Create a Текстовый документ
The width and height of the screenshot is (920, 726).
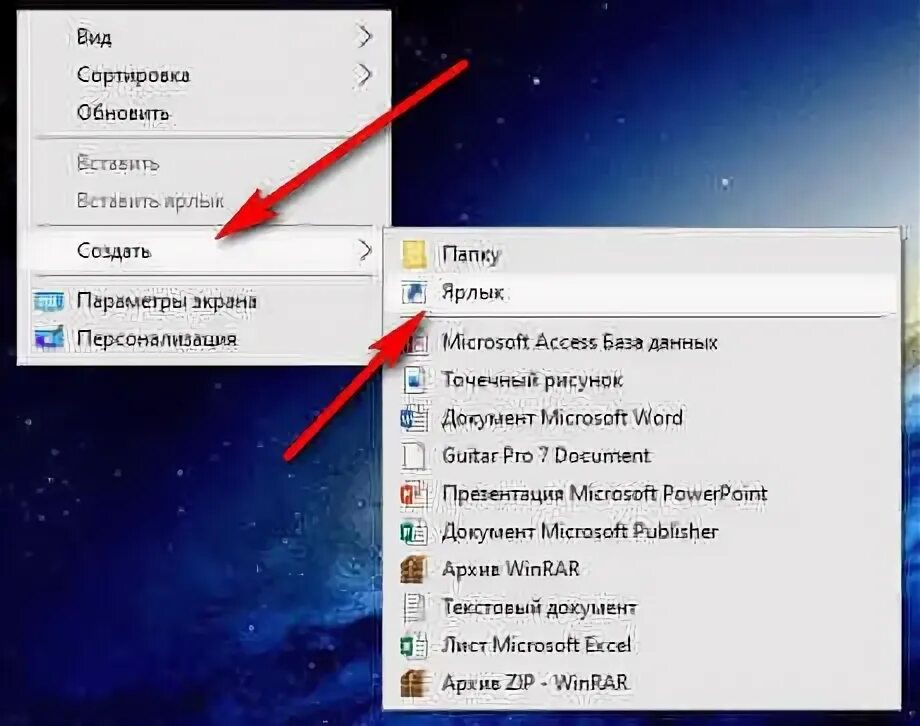pos(642,607)
